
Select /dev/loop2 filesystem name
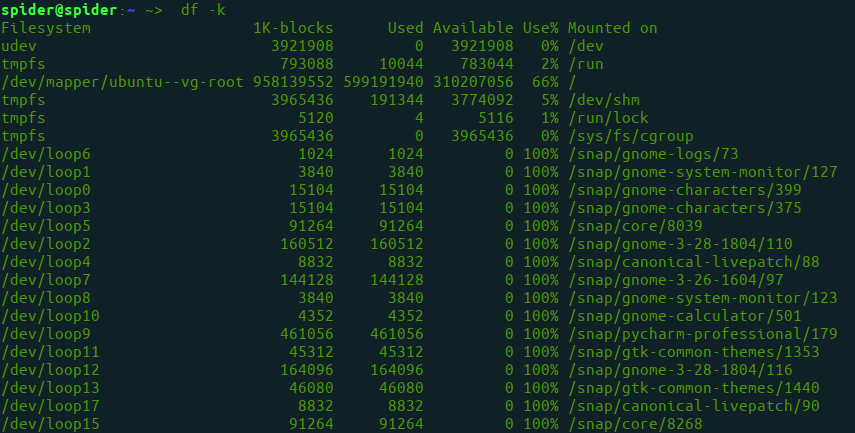[x=46, y=244]
